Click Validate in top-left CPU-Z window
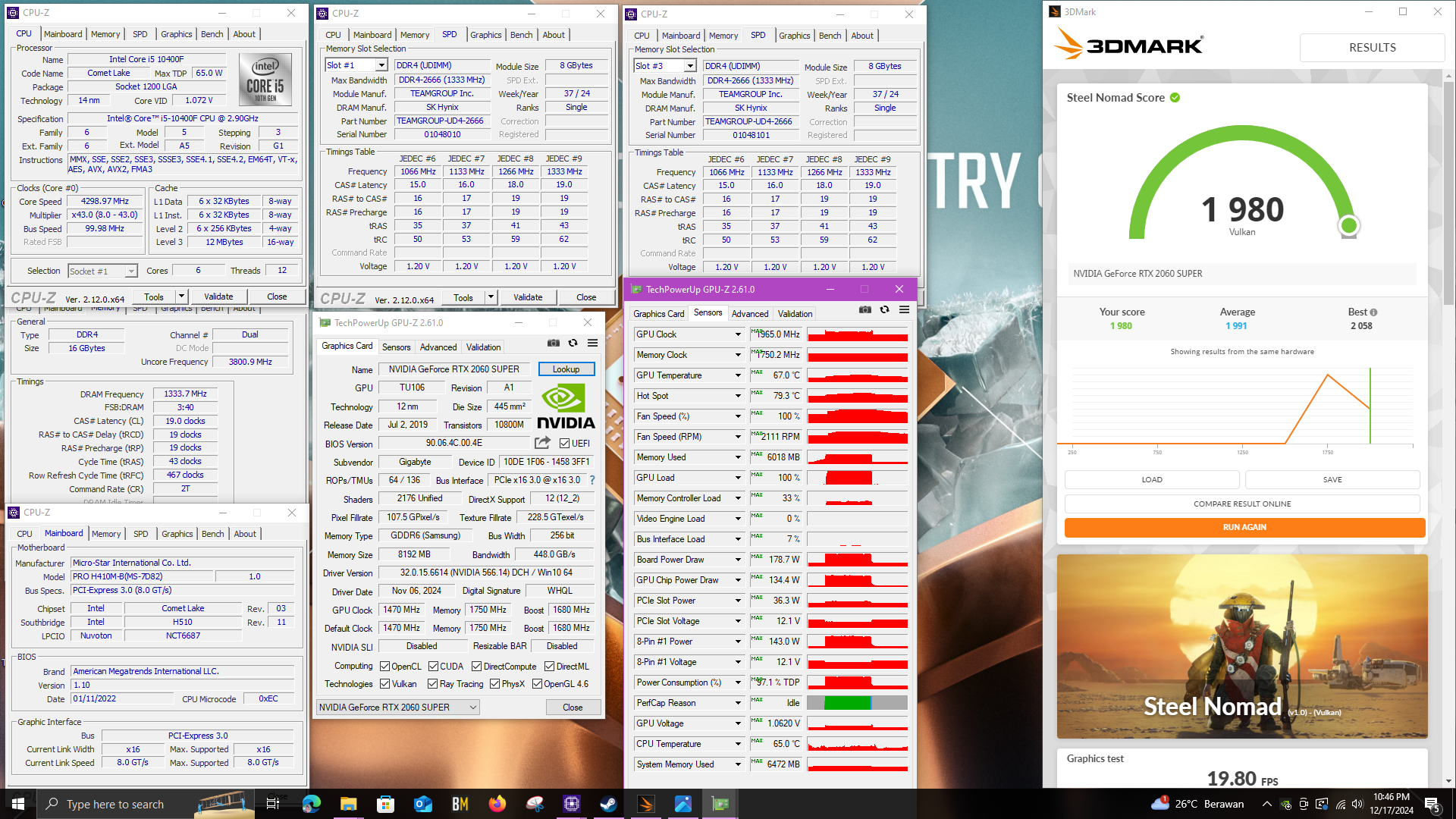Image resolution: width=1456 pixels, height=819 pixels. [218, 297]
